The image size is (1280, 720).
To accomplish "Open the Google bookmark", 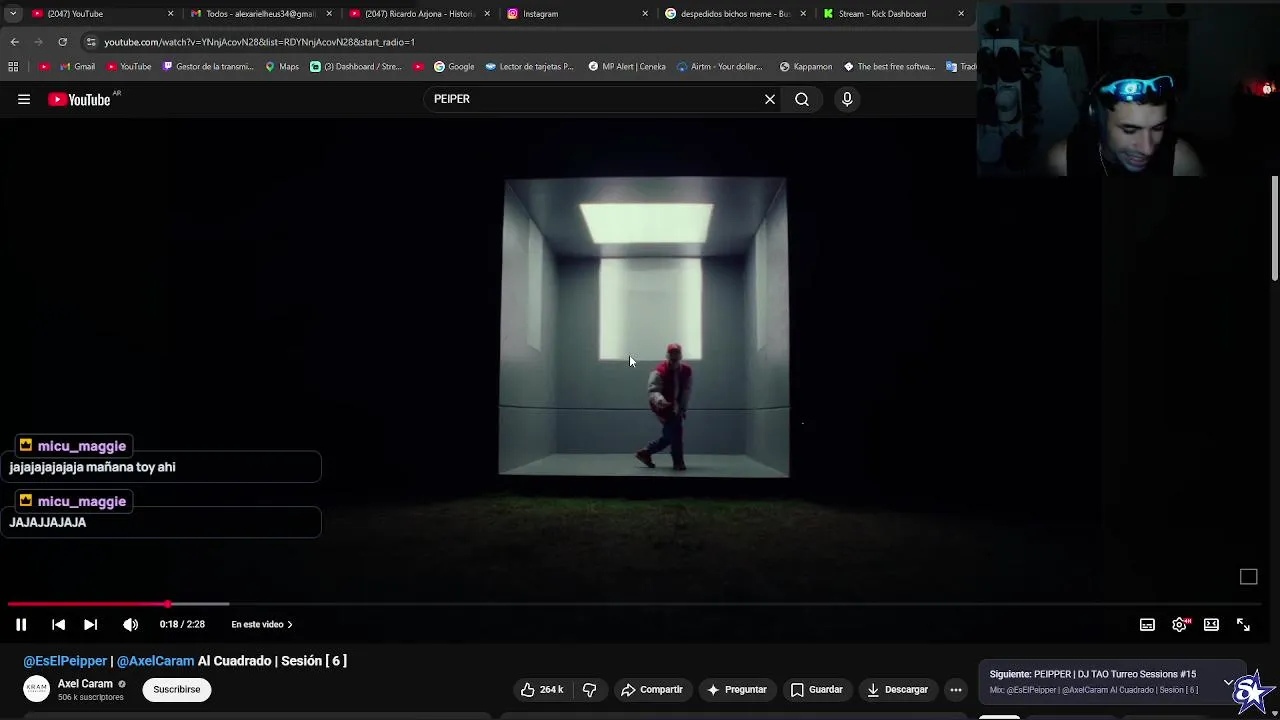I will [454, 67].
